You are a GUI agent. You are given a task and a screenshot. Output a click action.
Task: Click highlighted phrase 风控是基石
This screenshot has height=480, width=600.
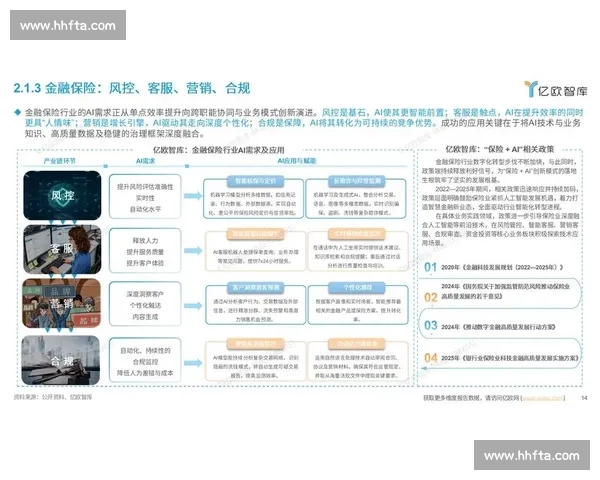coord(345,113)
